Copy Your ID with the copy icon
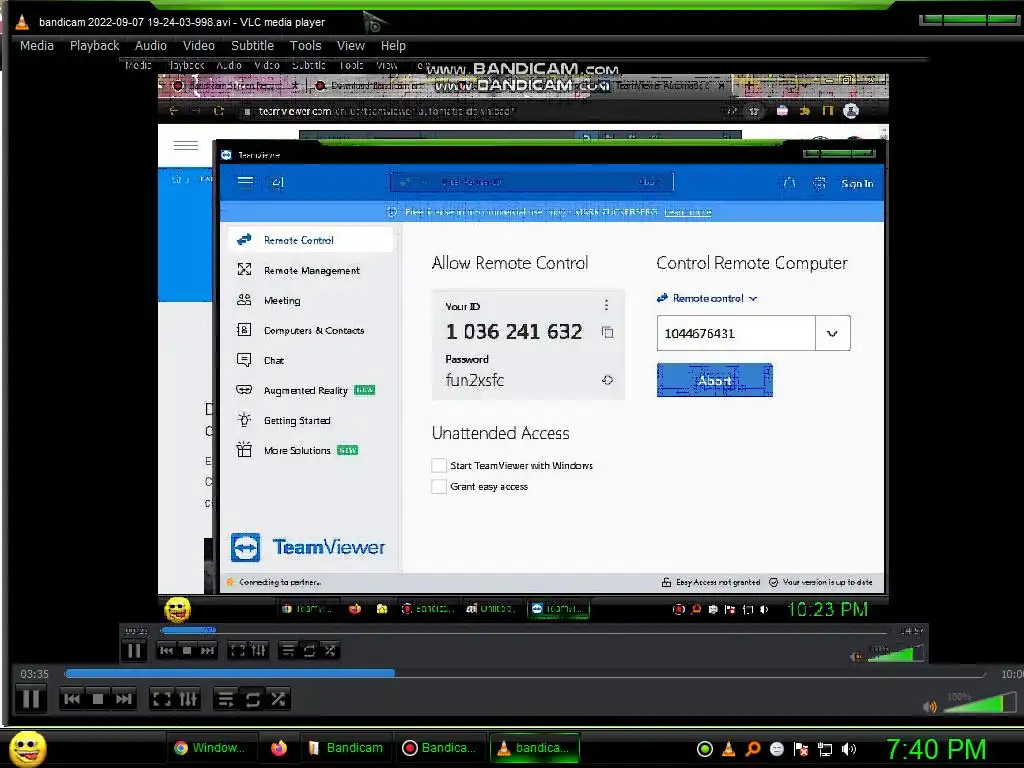 tap(607, 332)
